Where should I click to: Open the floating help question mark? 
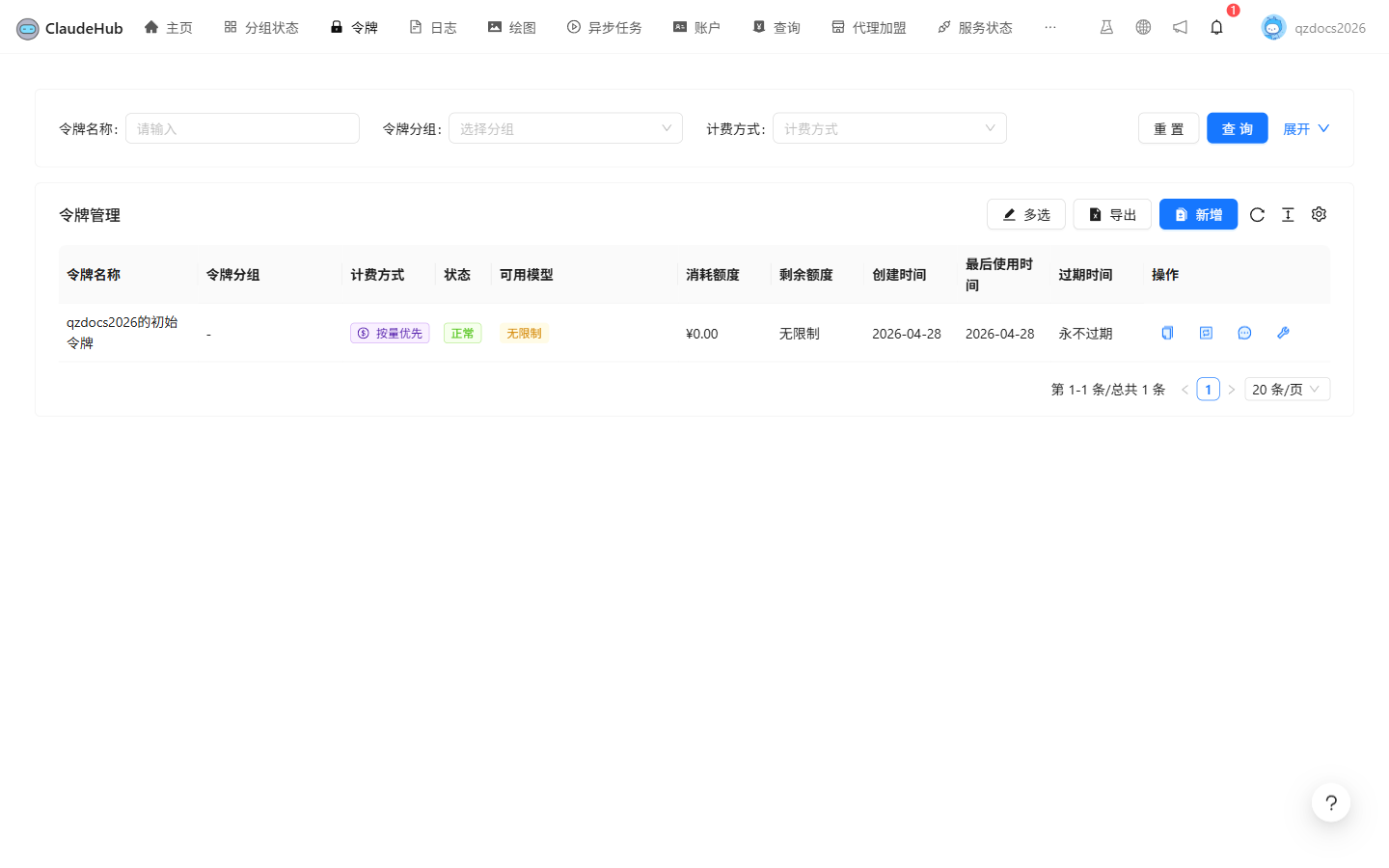coord(1331,802)
